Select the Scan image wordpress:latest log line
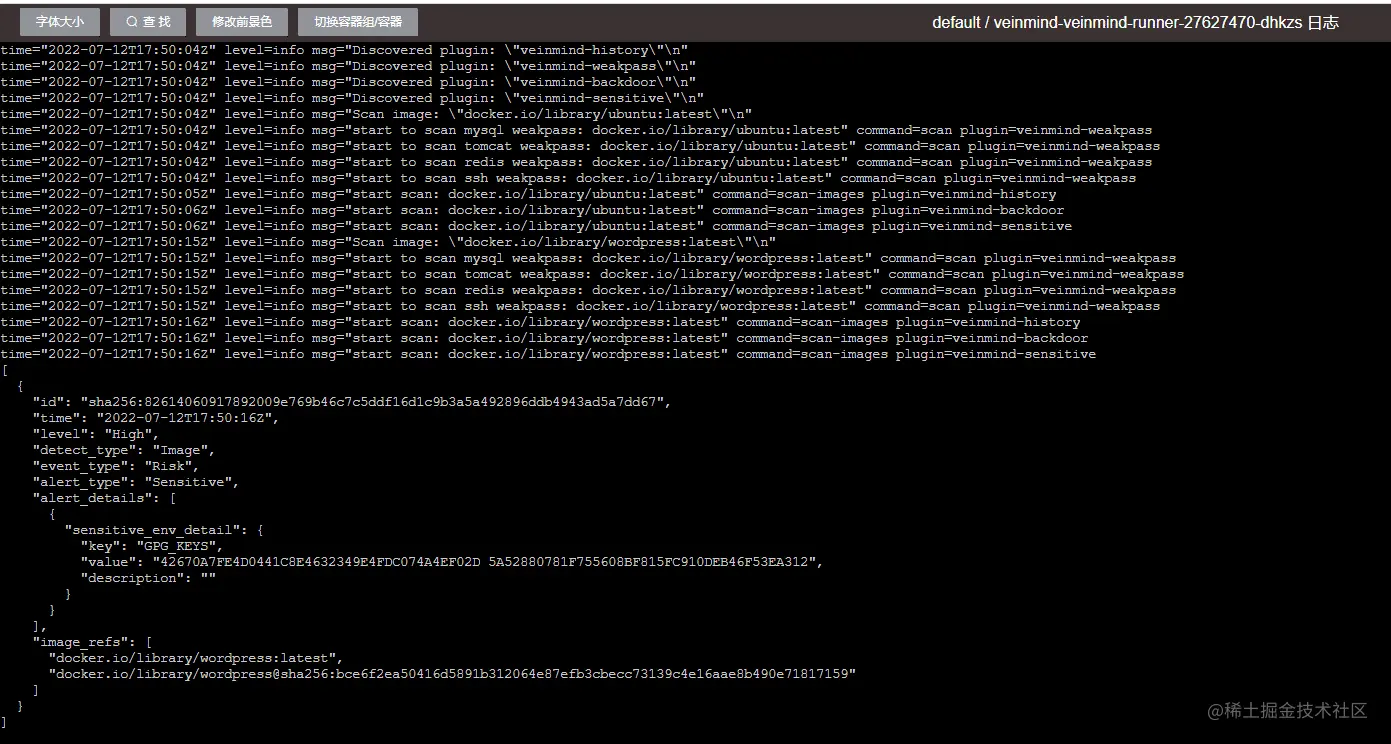Image resolution: width=1391 pixels, height=744 pixels. coord(388,242)
